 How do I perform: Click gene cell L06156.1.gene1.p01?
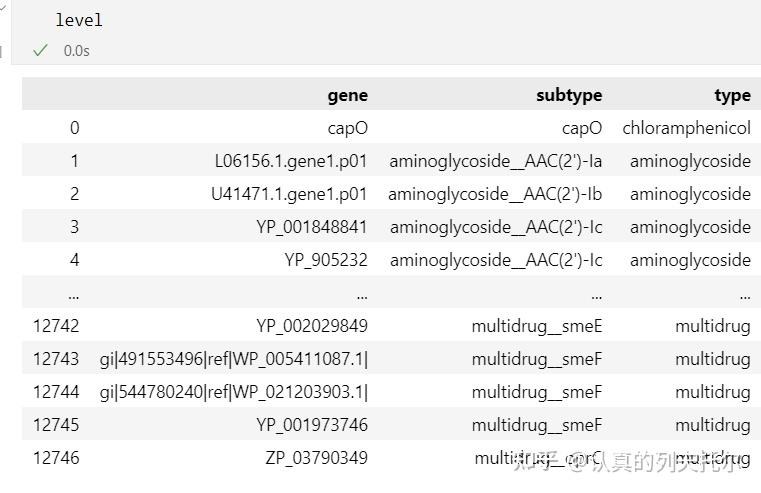[291, 161]
